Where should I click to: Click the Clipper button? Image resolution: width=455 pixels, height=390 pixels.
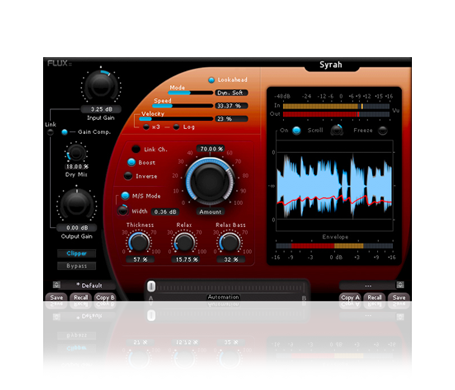coord(76,253)
